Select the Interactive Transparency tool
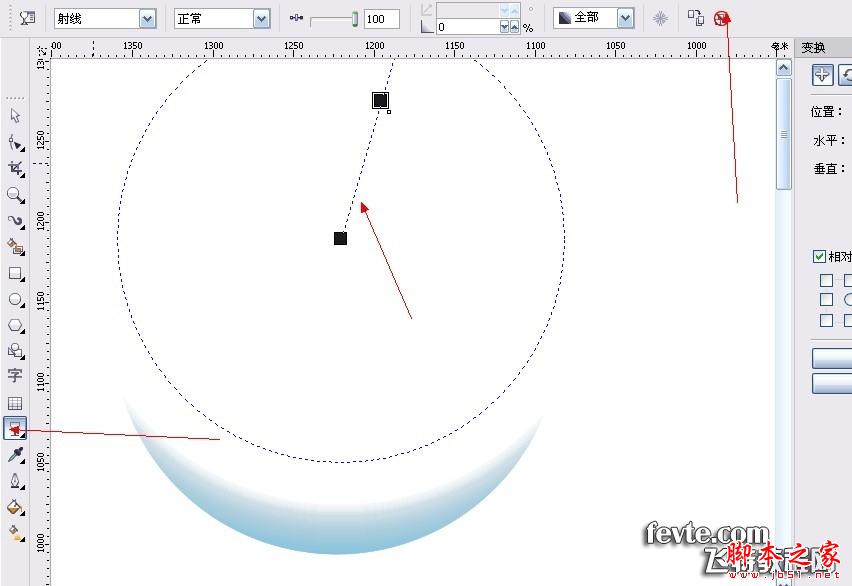The width and height of the screenshot is (852, 586). click(x=15, y=428)
